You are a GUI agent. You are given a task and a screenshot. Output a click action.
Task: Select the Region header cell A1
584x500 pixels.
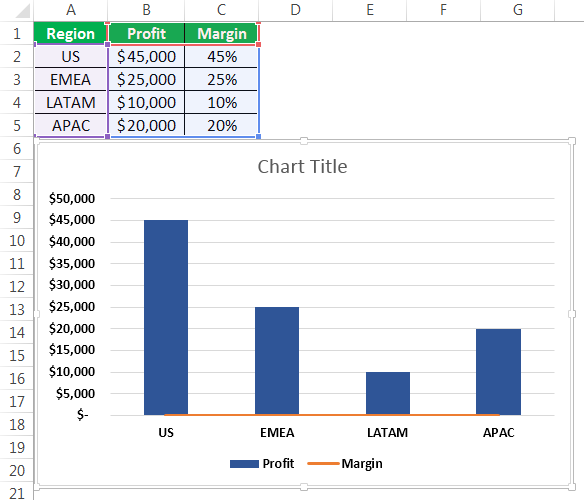click(x=71, y=34)
